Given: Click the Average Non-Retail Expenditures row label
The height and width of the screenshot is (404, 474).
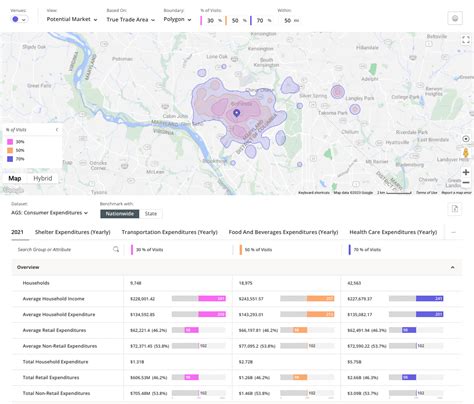Looking at the screenshot, I should click(60, 346).
